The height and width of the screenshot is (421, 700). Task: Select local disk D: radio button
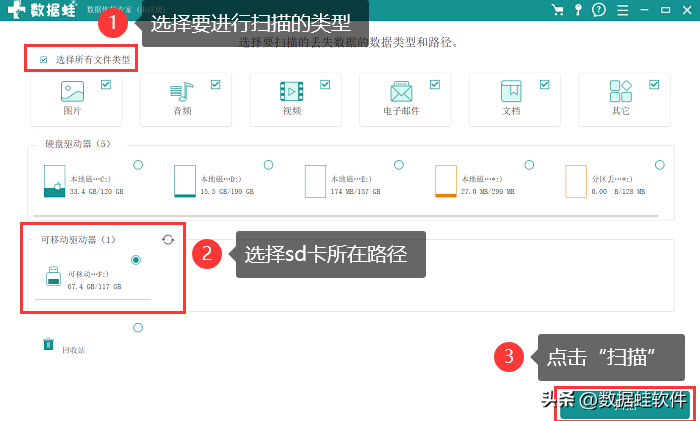point(268,165)
